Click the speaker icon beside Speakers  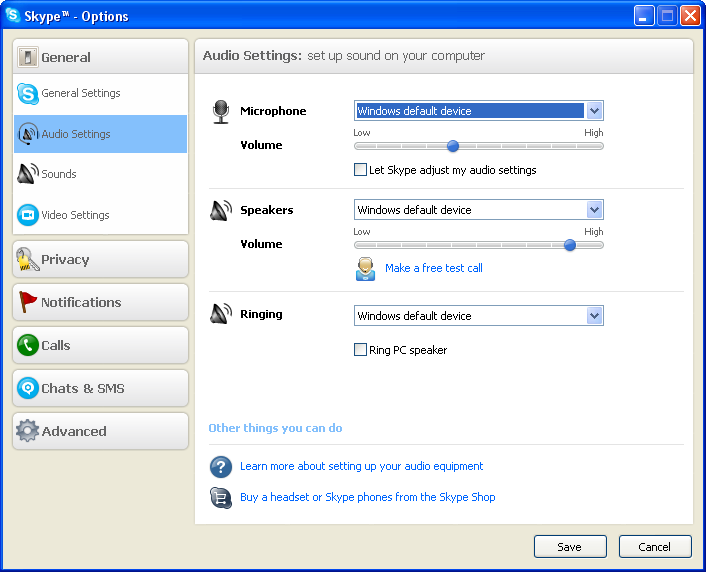(221, 210)
